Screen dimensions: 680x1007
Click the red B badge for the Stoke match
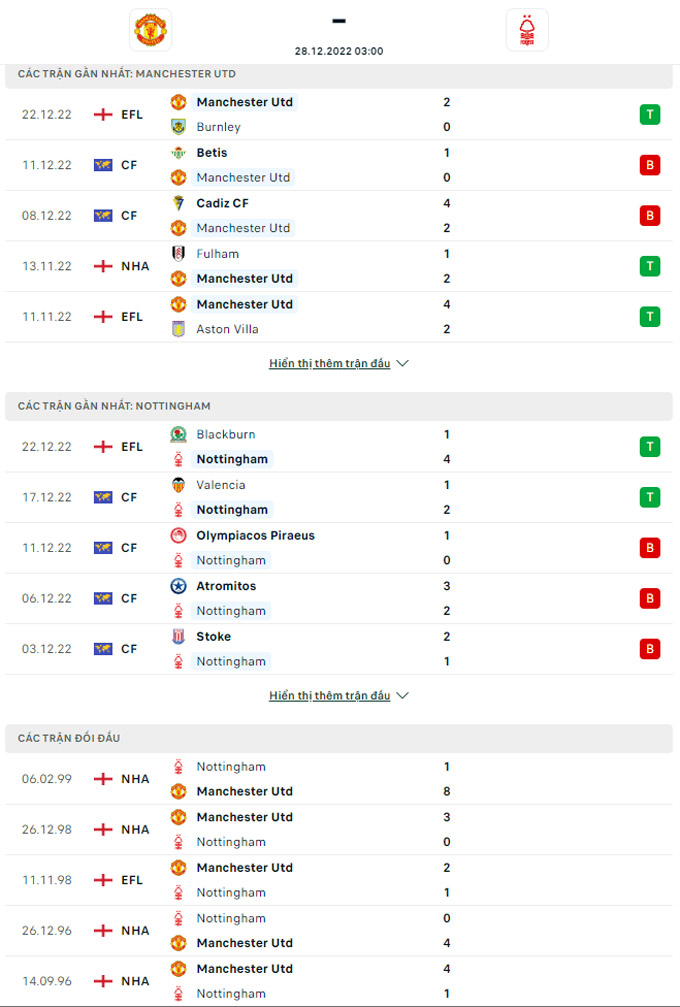coord(650,649)
